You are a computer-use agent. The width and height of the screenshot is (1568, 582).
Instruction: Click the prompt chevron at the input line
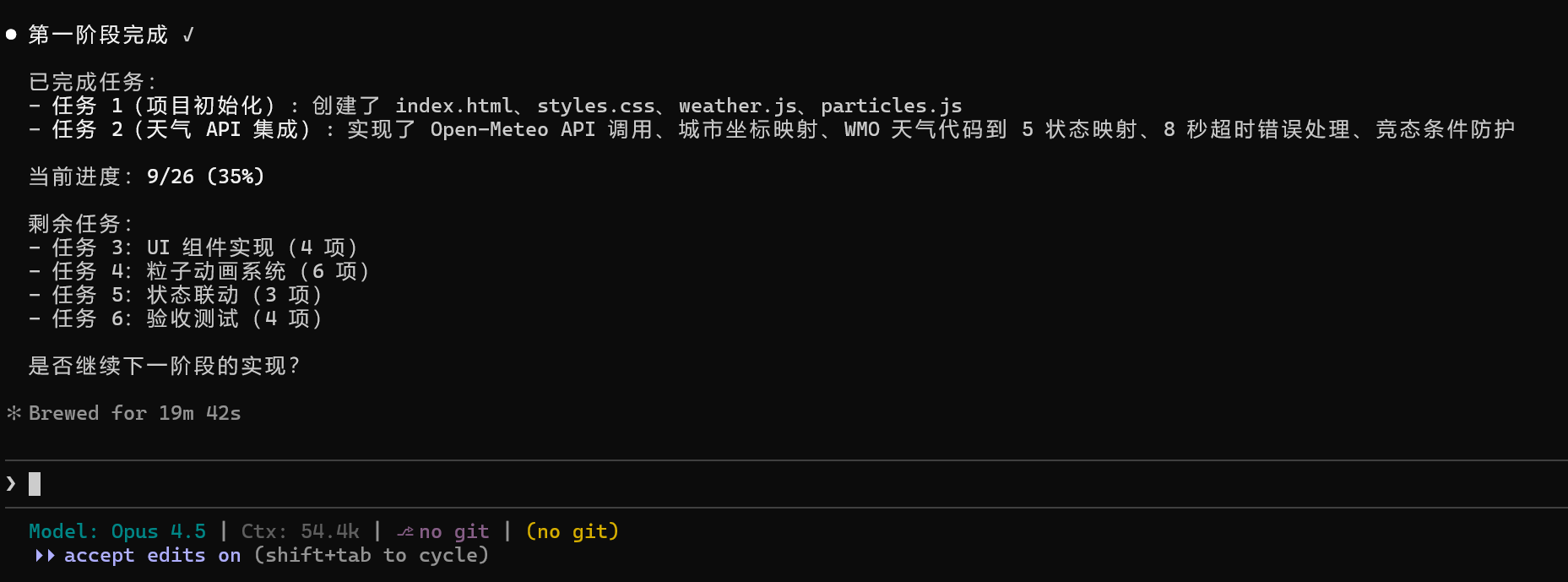click(x=11, y=483)
